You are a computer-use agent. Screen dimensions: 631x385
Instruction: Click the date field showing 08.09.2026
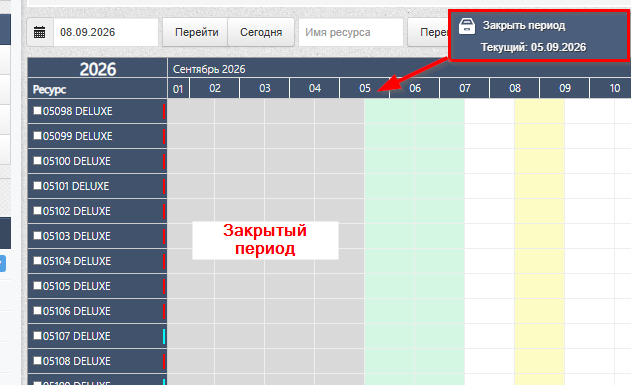click(x=106, y=32)
